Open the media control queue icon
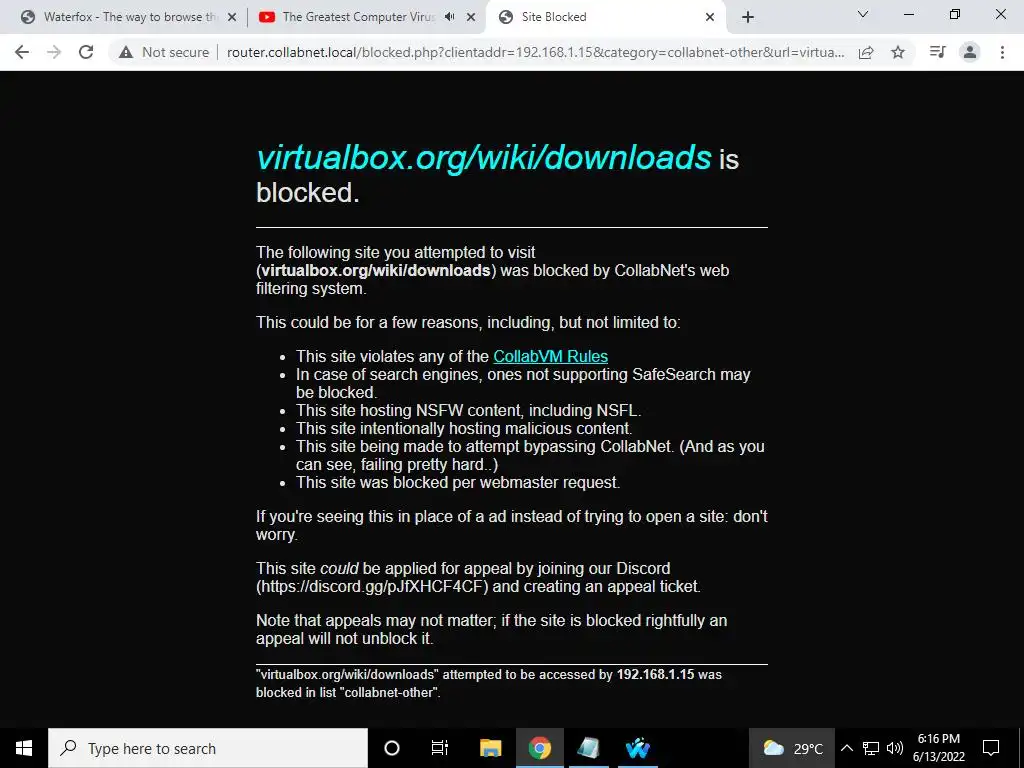Screen dimensions: 1024x768 click(x=937, y=52)
